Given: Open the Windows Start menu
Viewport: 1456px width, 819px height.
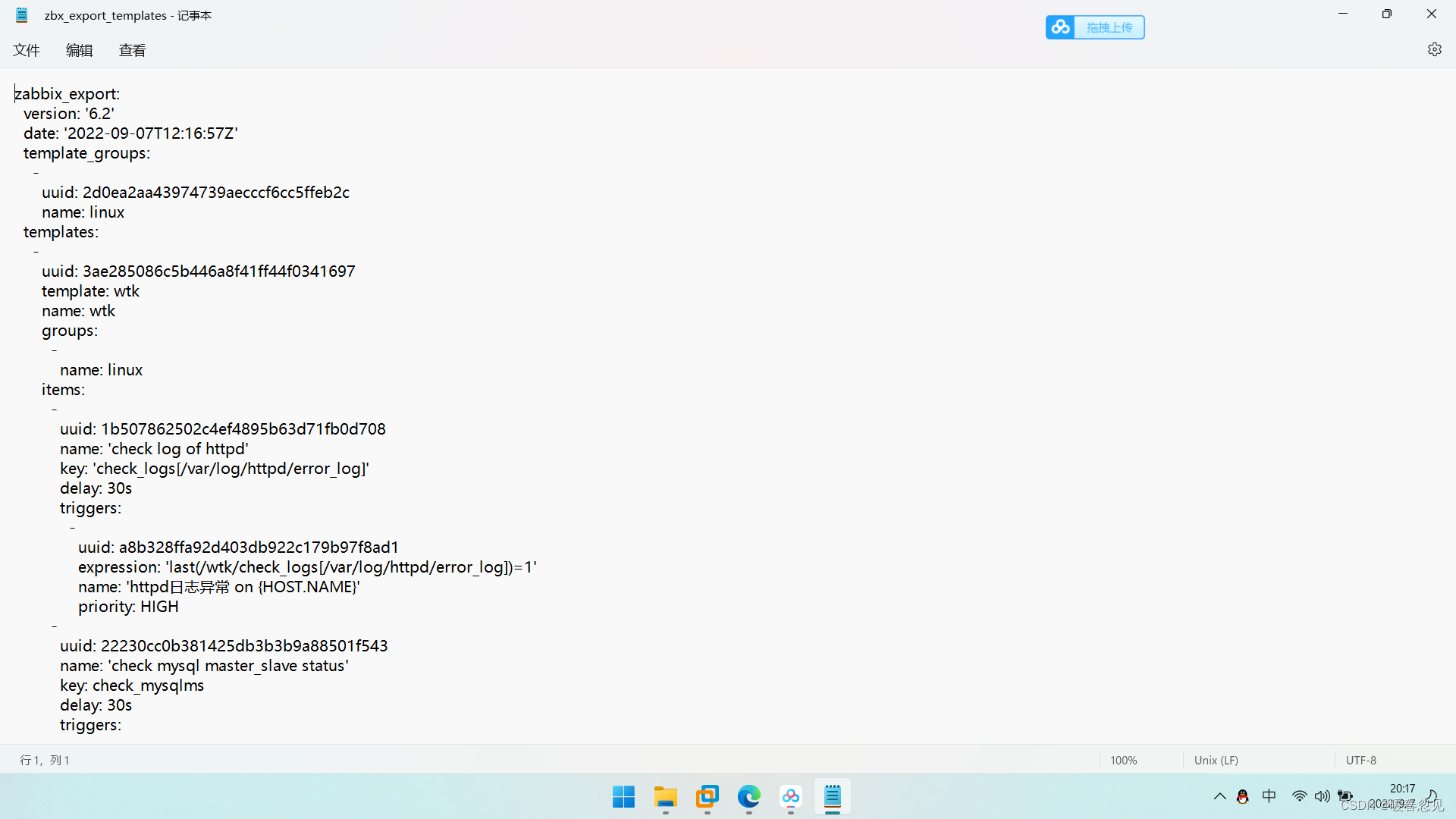Looking at the screenshot, I should pos(623,797).
